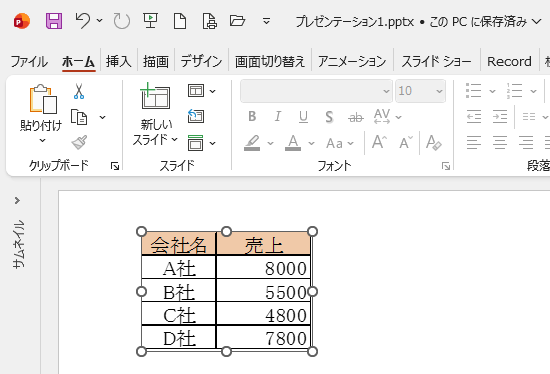Open the undo history dropdown arrow
Screen dimensions: 550x374
point(100,21)
